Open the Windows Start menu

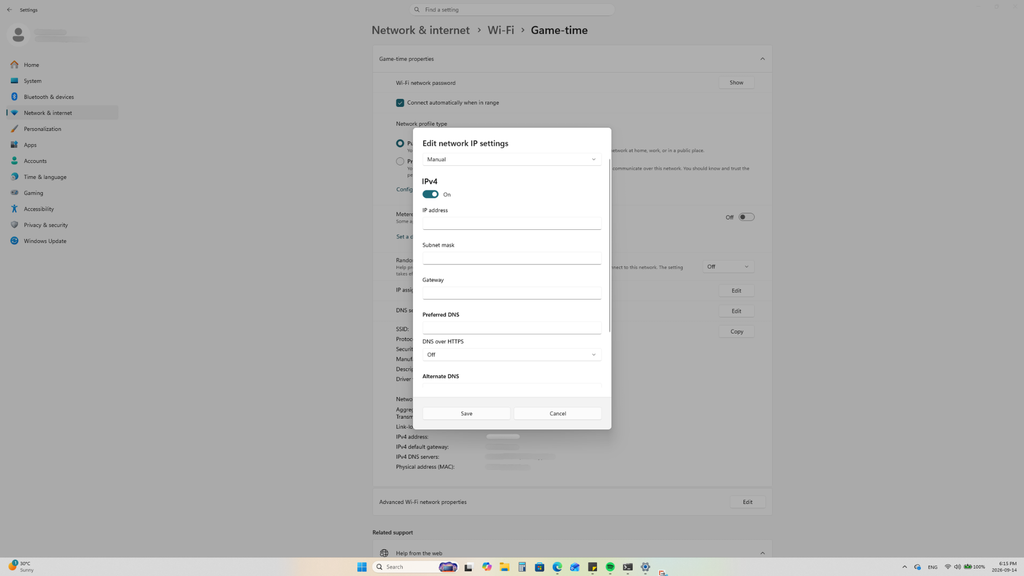coord(362,567)
